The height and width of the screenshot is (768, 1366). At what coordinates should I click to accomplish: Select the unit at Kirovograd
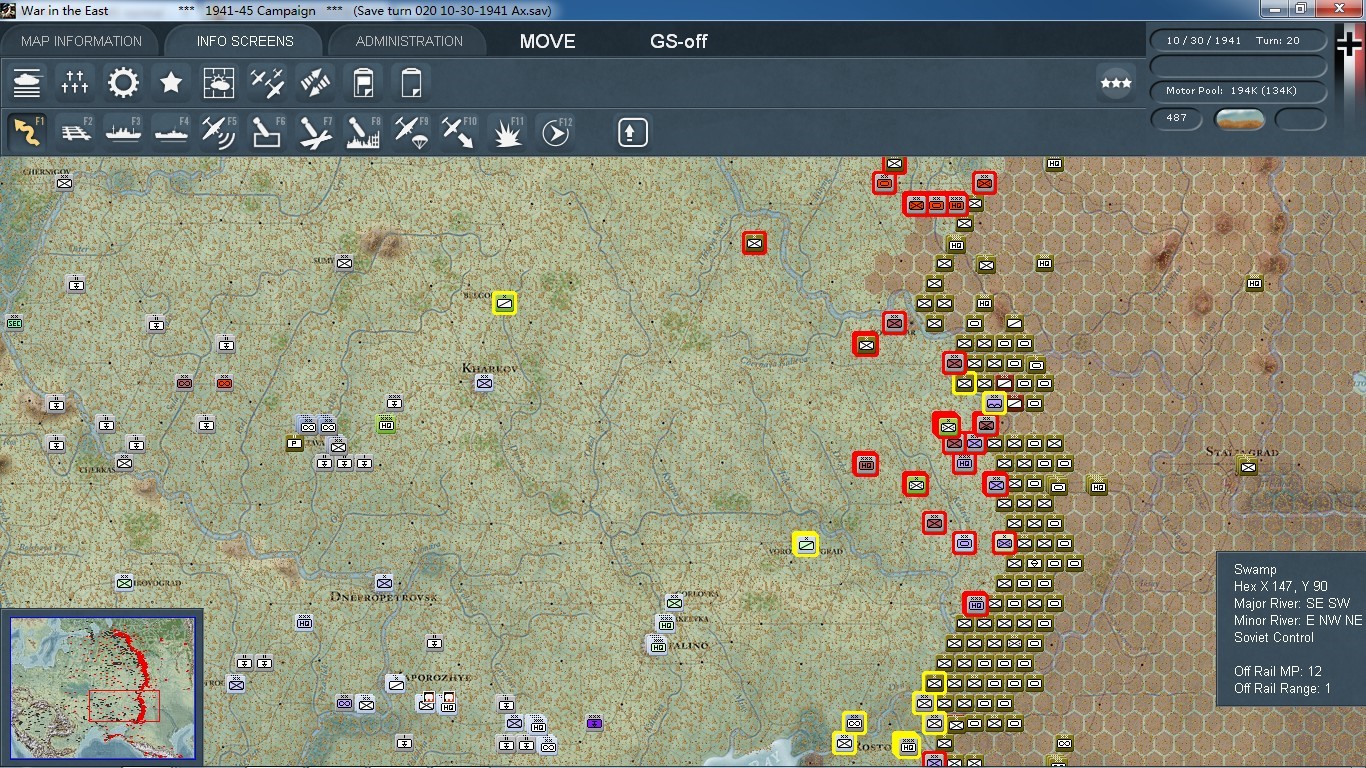124,582
